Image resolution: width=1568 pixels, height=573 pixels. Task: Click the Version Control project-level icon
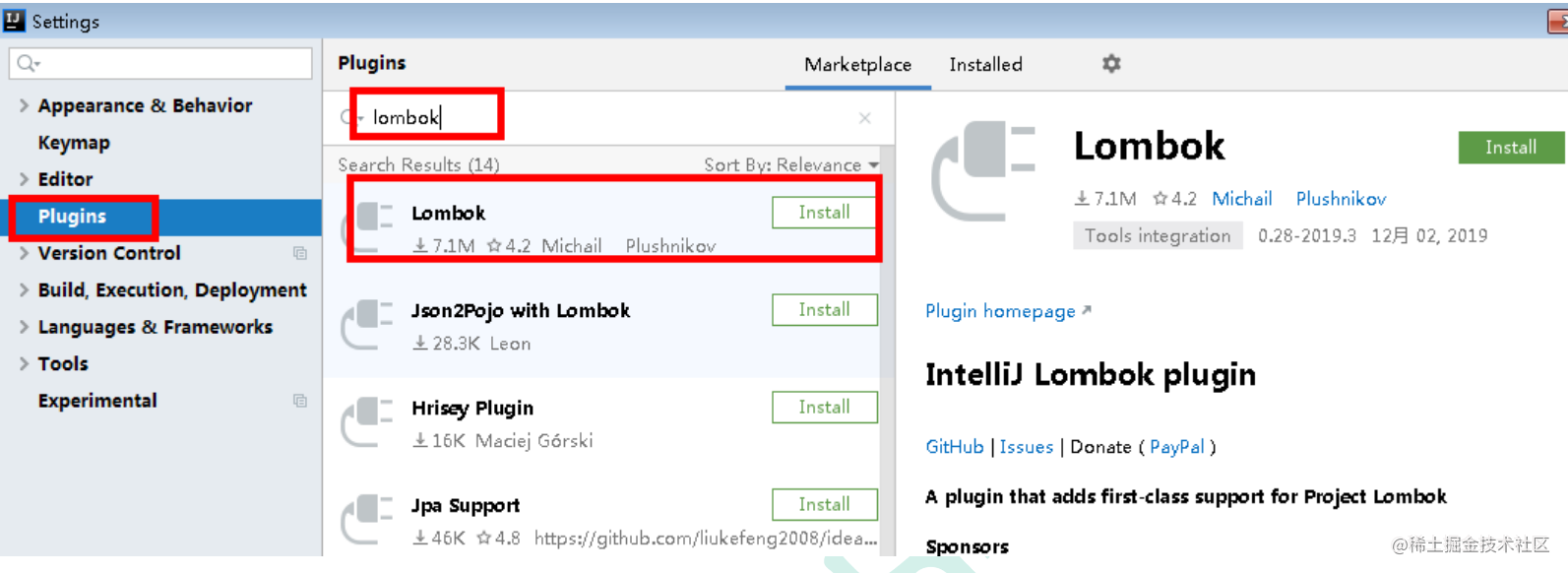pyautogui.click(x=300, y=253)
